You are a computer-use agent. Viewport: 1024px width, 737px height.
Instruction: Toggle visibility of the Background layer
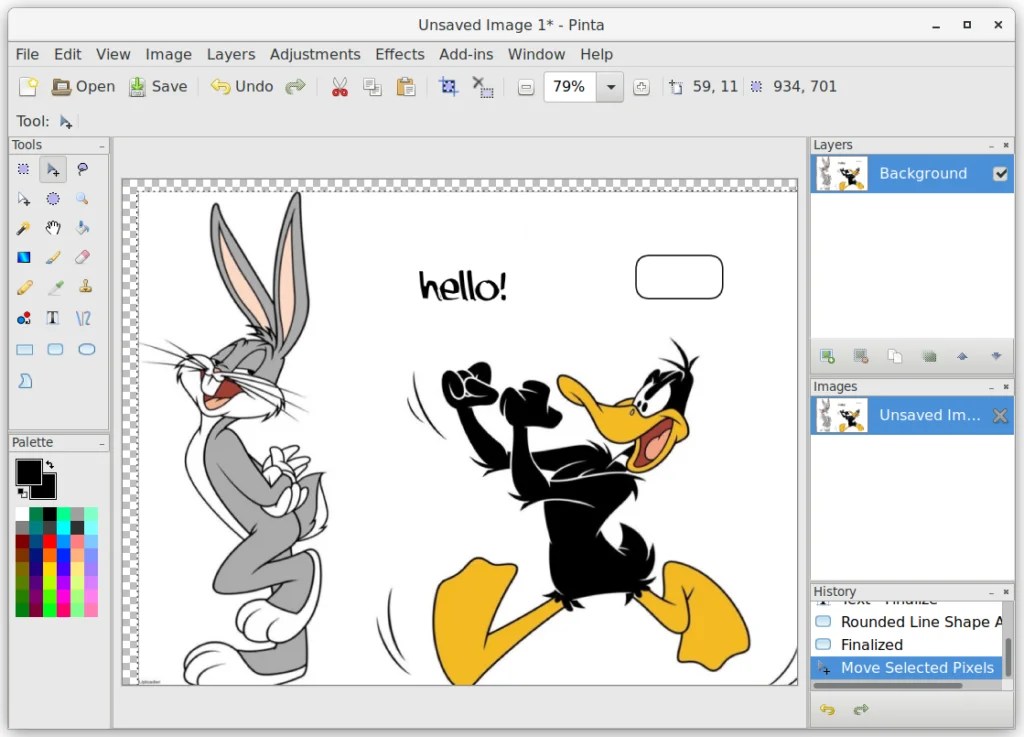coord(1000,173)
